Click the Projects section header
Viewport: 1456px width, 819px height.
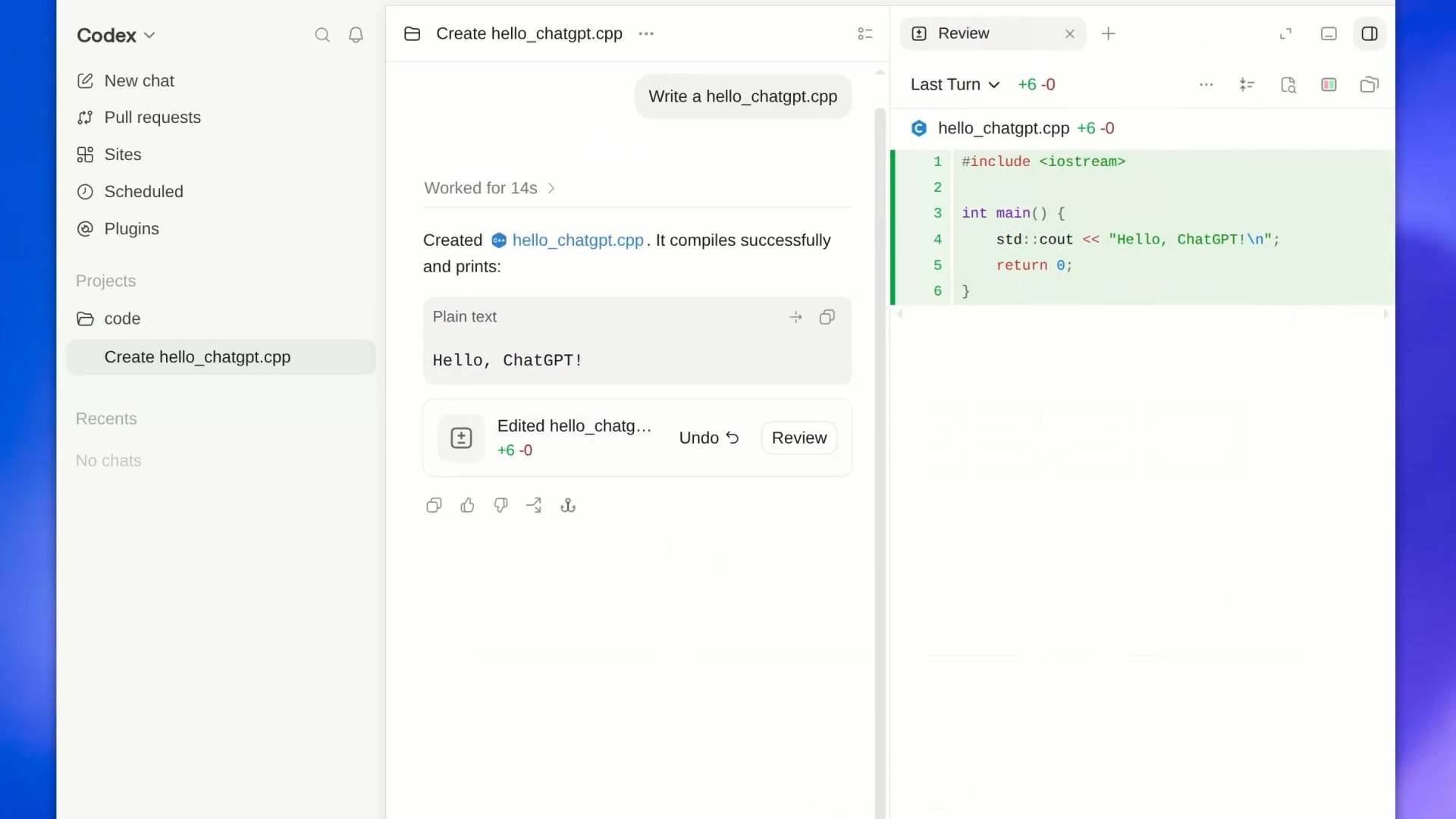click(x=106, y=281)
